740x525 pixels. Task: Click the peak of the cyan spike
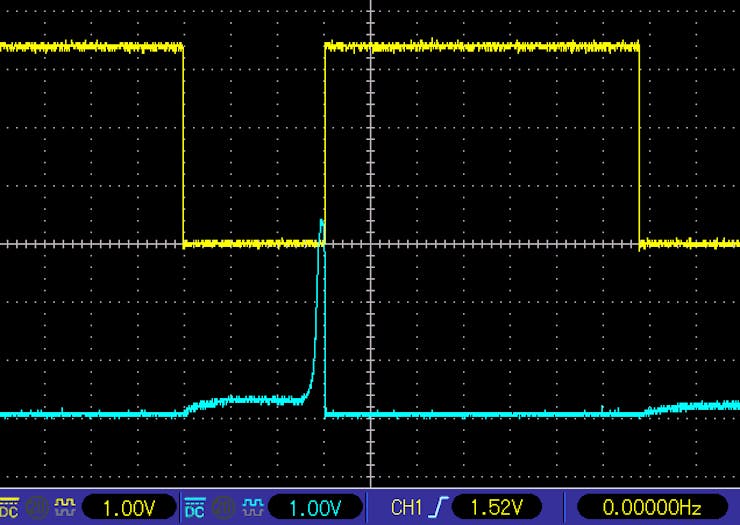point(322,220)
